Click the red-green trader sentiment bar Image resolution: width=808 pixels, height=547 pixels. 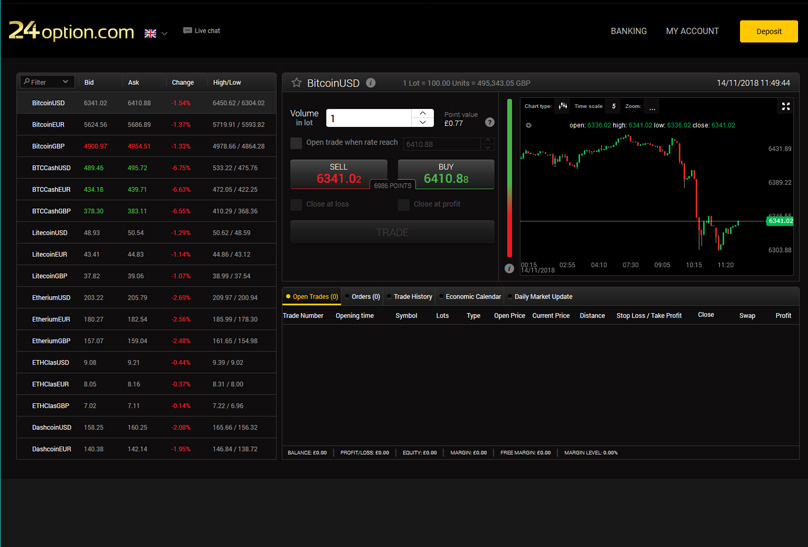click(509, 178)
